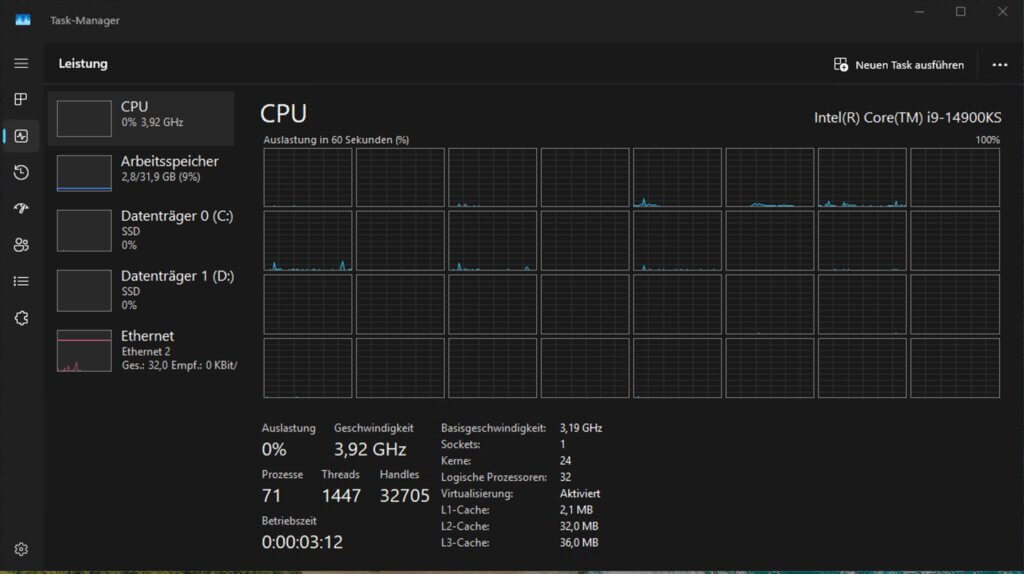Click the last logical processor graph in bottom row
This screenshot has height=574, width=1024.
(x=955, y=368)
